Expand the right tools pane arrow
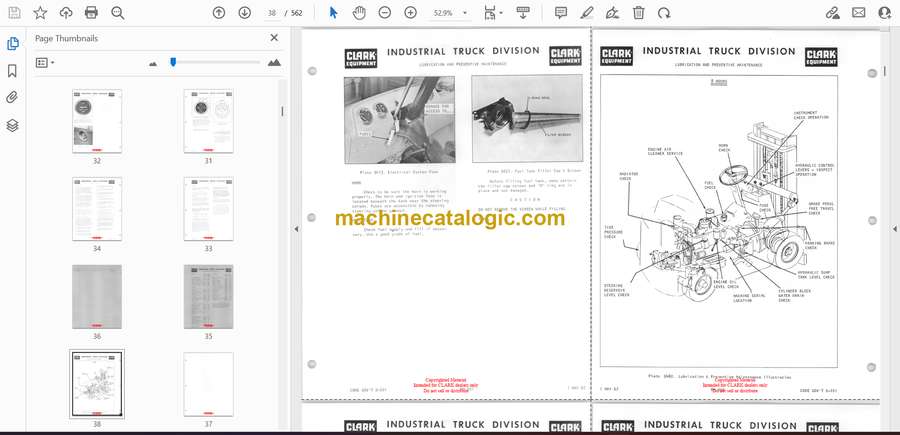 point(895,229)
